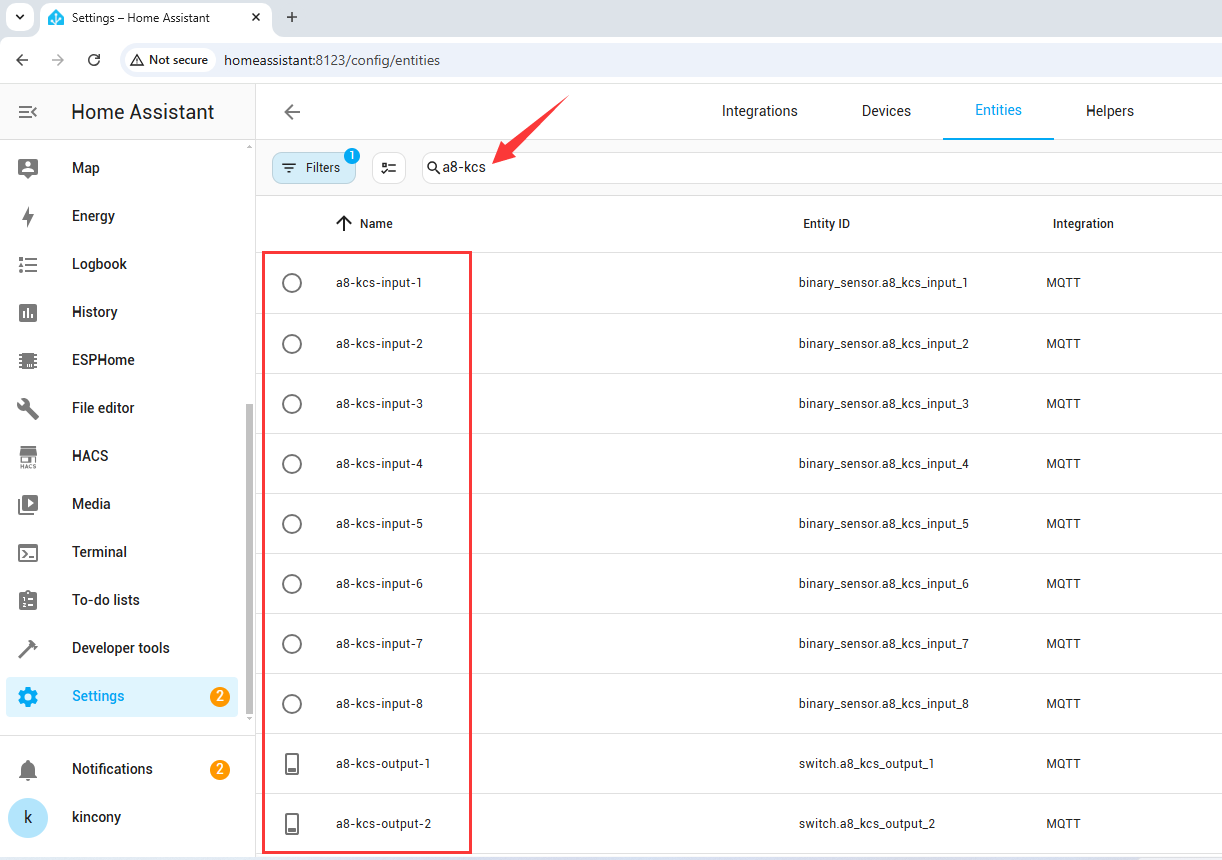
Task: Click the entity search field
Action: 800,168
